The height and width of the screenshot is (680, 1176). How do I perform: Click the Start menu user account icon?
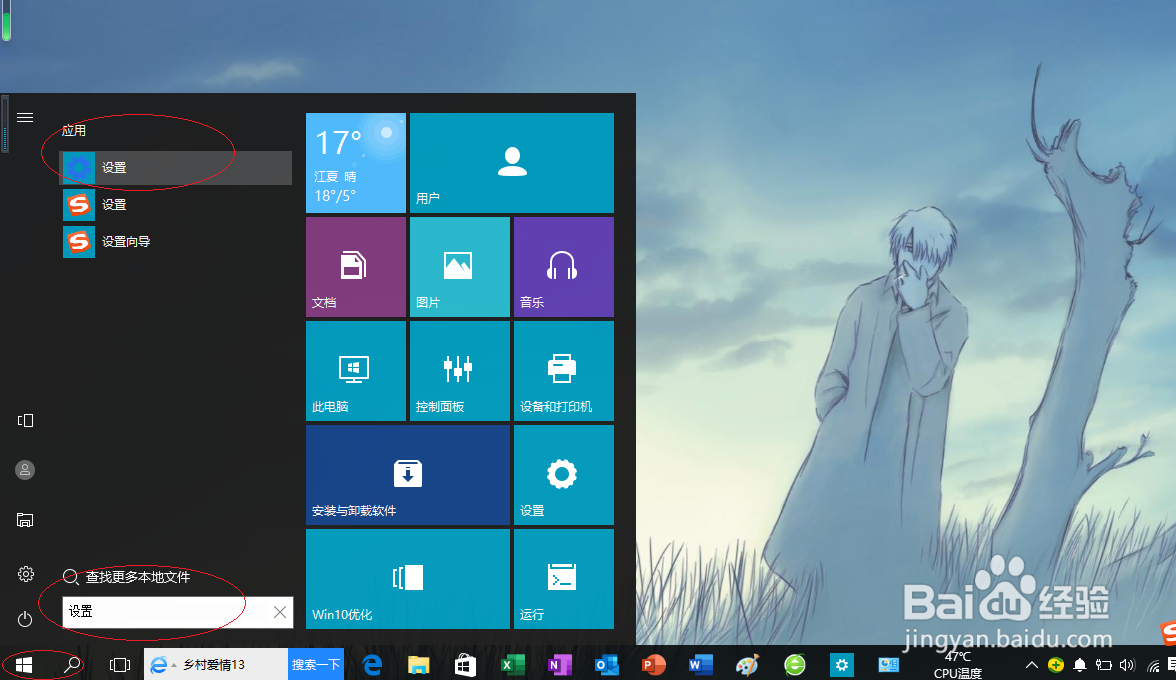tap(25, 470)
